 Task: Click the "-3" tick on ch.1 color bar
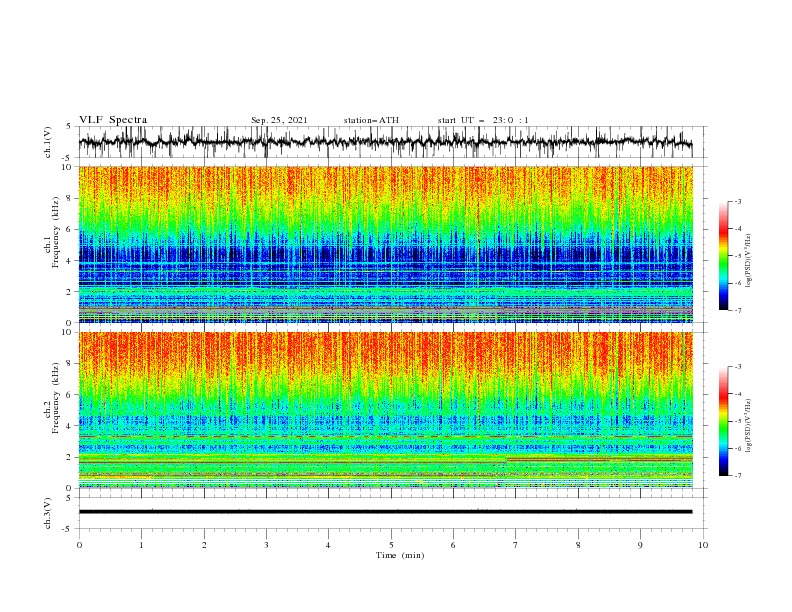coord(737,201)
